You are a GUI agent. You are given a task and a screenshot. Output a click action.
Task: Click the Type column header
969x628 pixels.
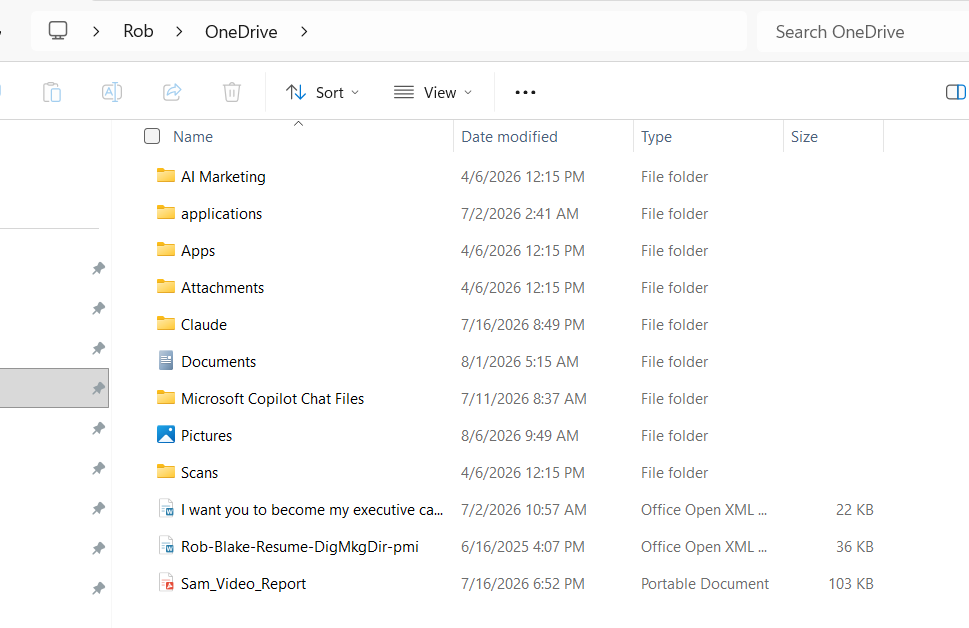click(656, 137)
